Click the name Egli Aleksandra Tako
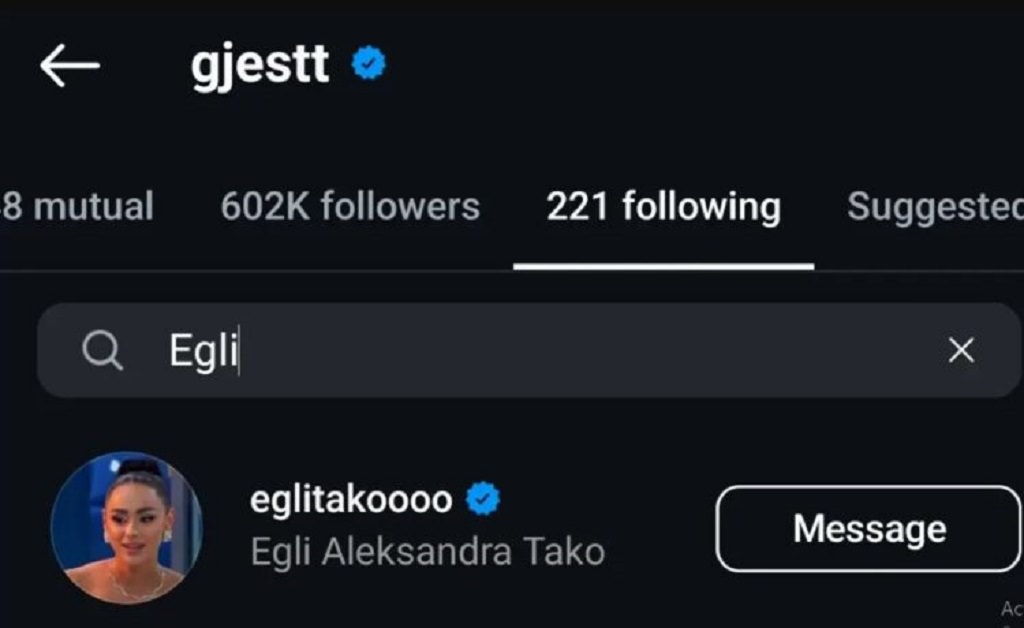This screenshot has width=1024, height=628. click(x=428, y=552)
